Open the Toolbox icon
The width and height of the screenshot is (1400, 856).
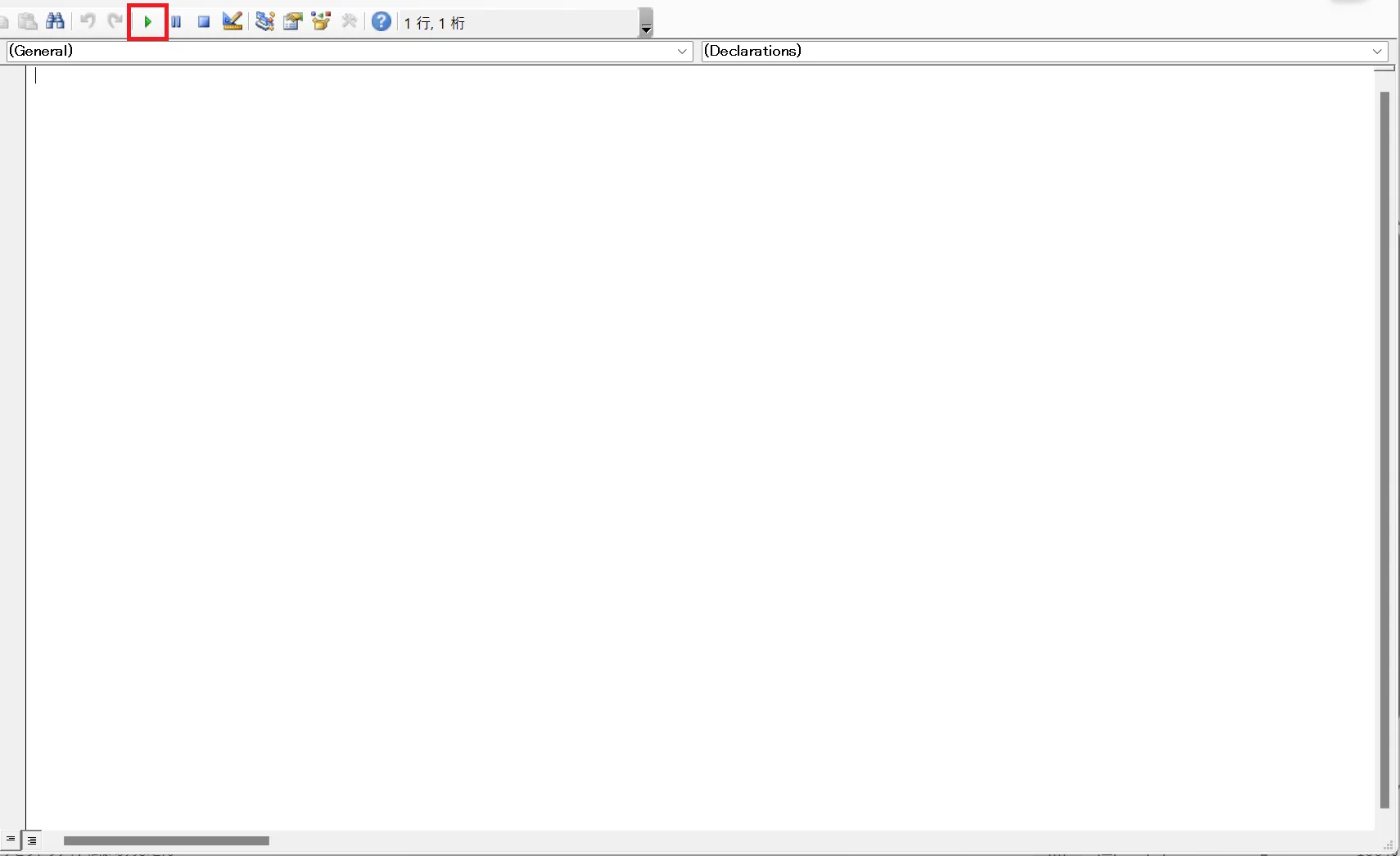point(350,22)
